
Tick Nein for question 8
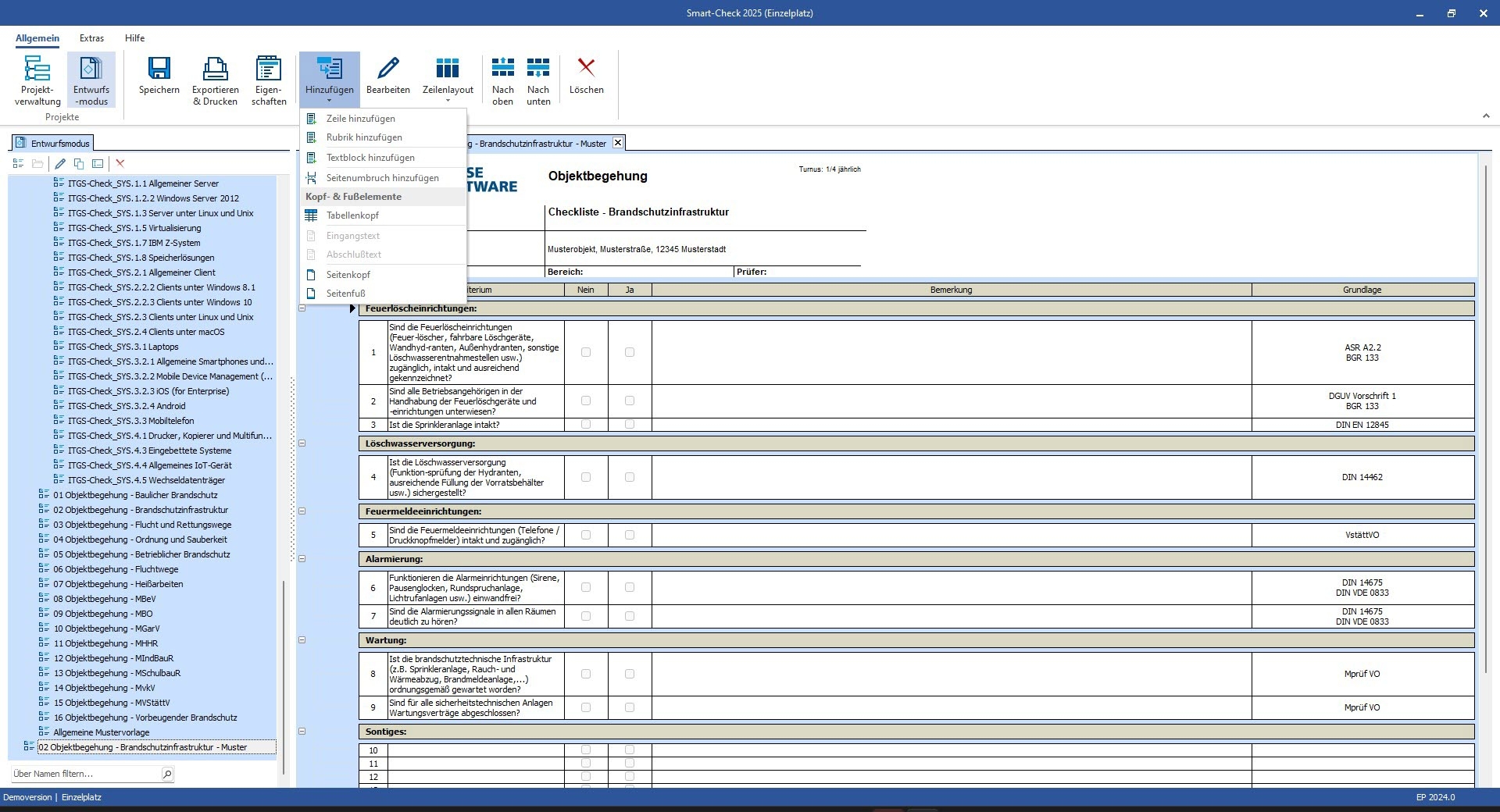586,674
